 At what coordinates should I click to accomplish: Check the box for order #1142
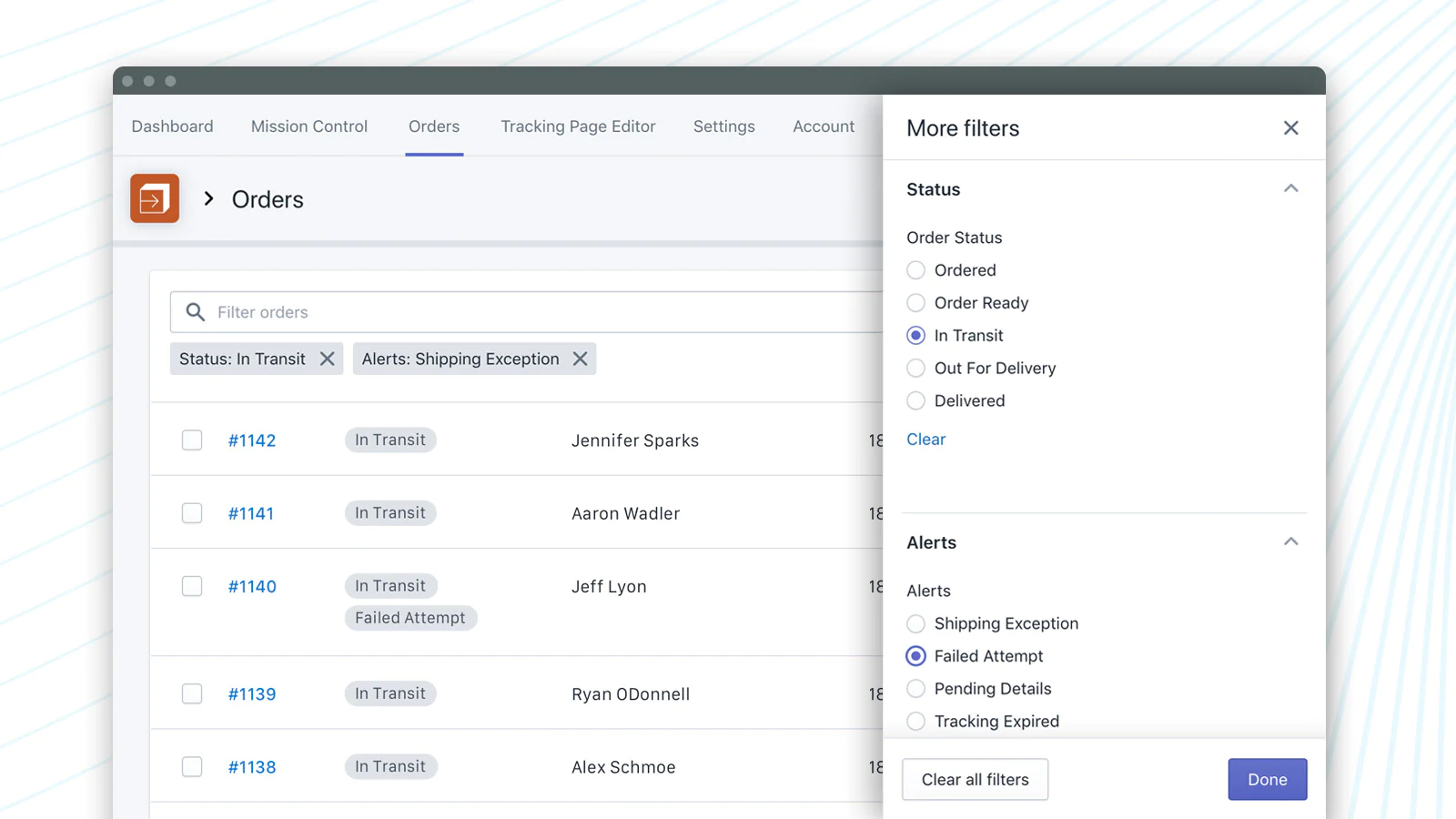point(192,440)
